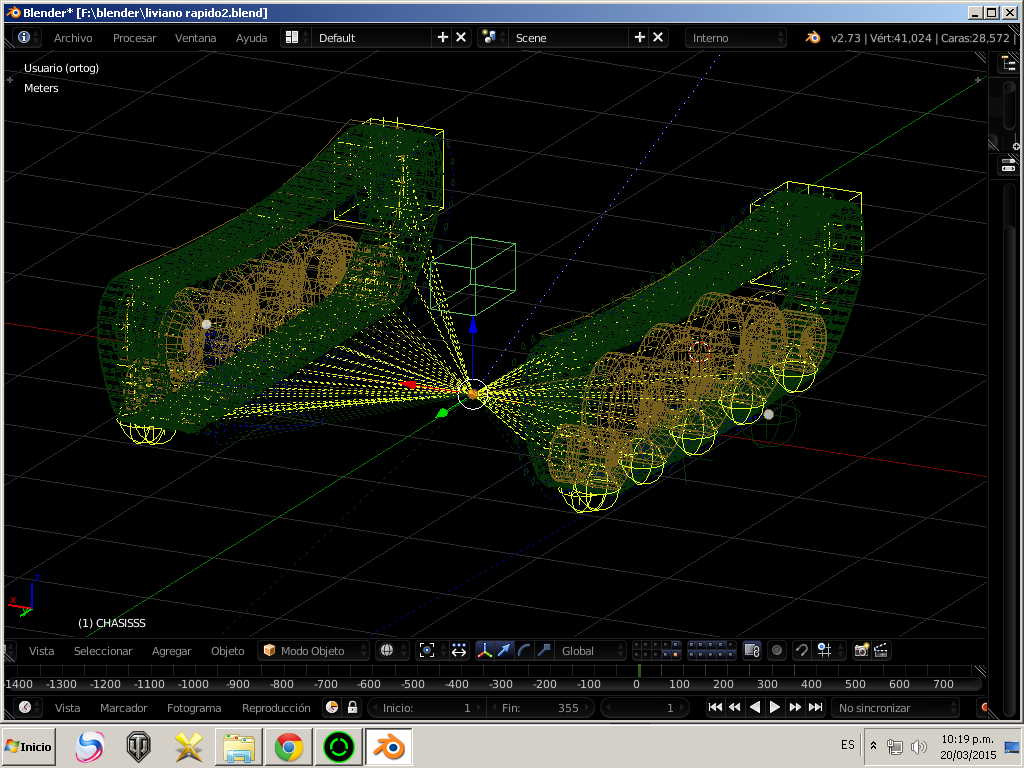Toggle the 3D manipulator axes widget
The image size is (1024, 768).
click(x=485, y=650)
